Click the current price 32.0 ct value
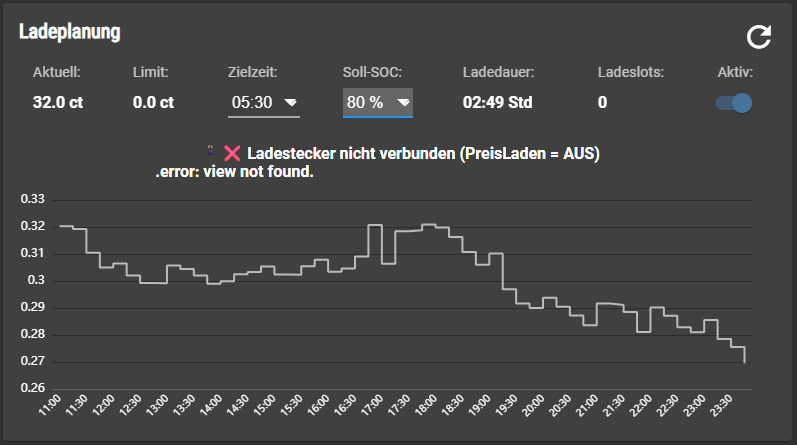797x445 pixels. 58,102
